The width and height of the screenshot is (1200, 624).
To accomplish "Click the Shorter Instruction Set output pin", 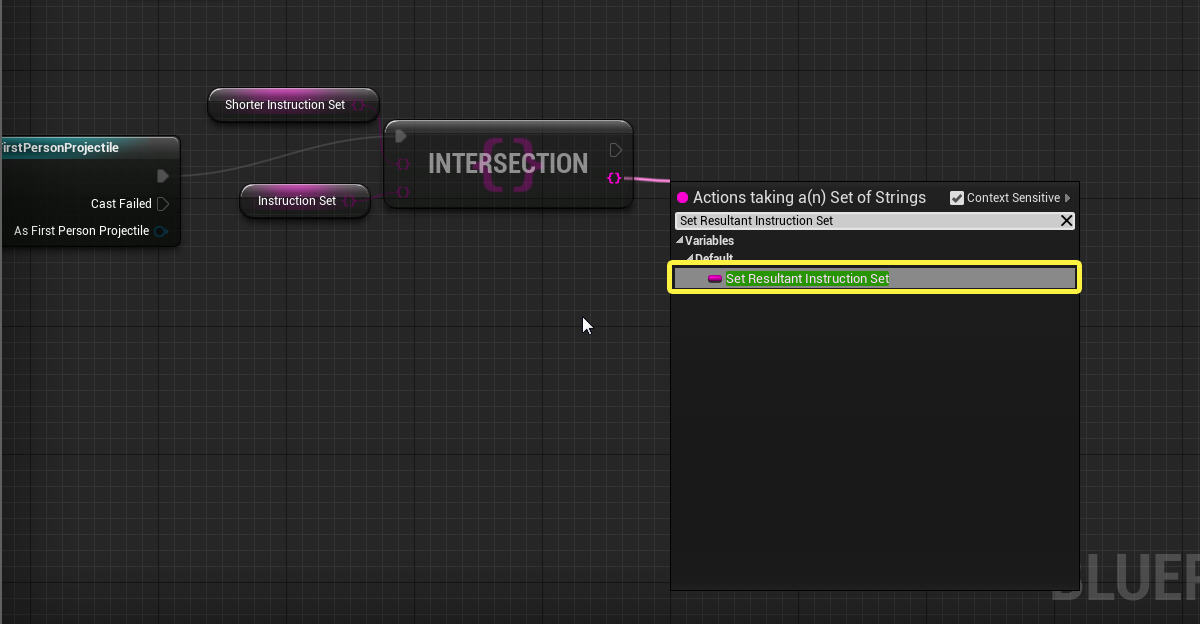I will click(x=359, y=104).
